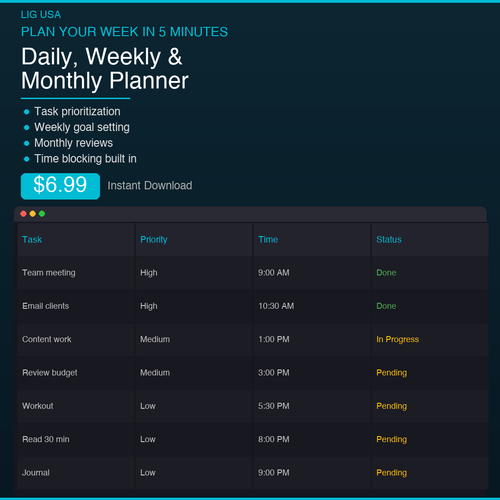
Task: Select the Task column header
Action: pos(76,239)
